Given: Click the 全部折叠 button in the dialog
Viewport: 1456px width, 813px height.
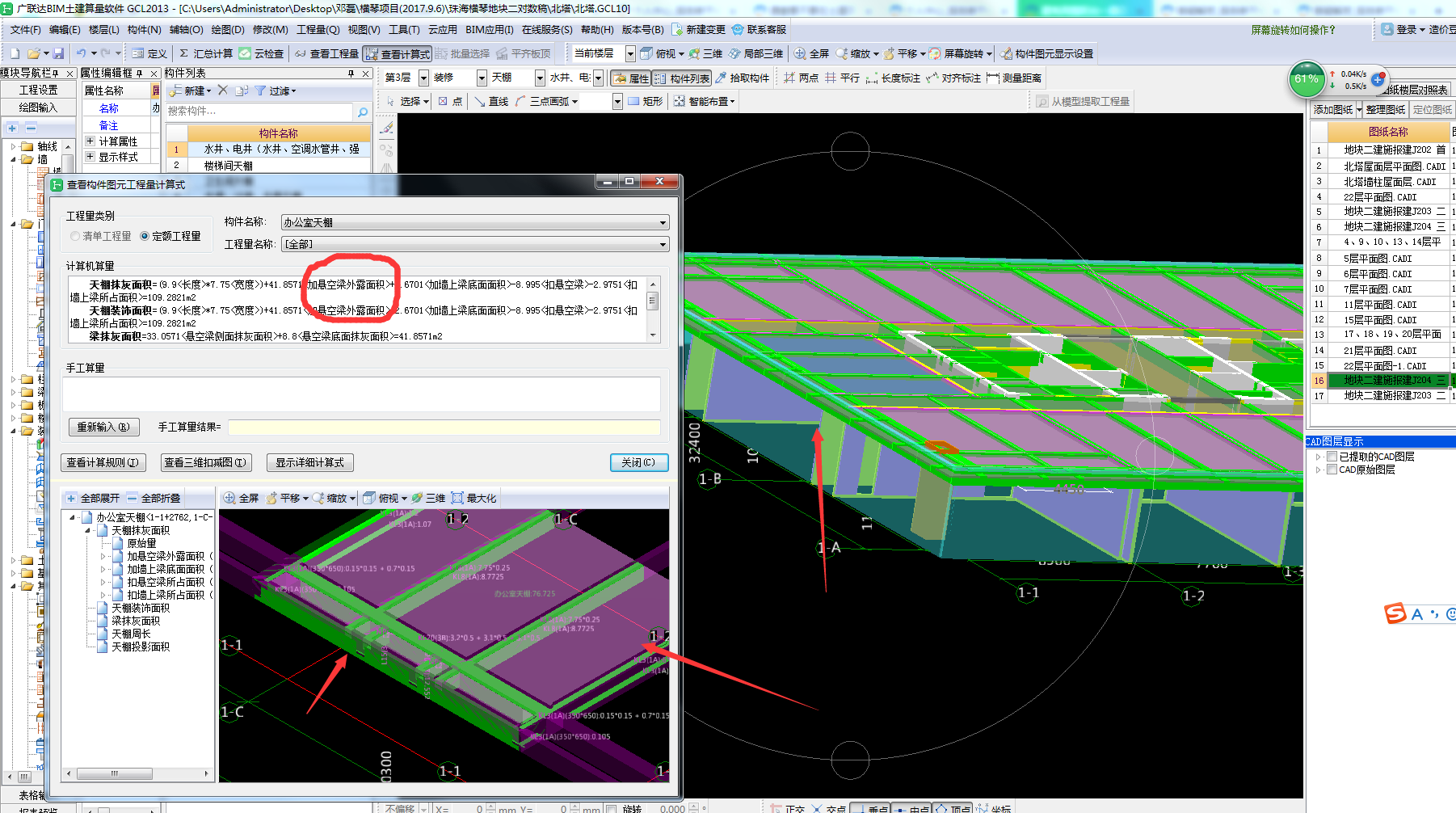Looking at the screenshot, I should (154, 498).
